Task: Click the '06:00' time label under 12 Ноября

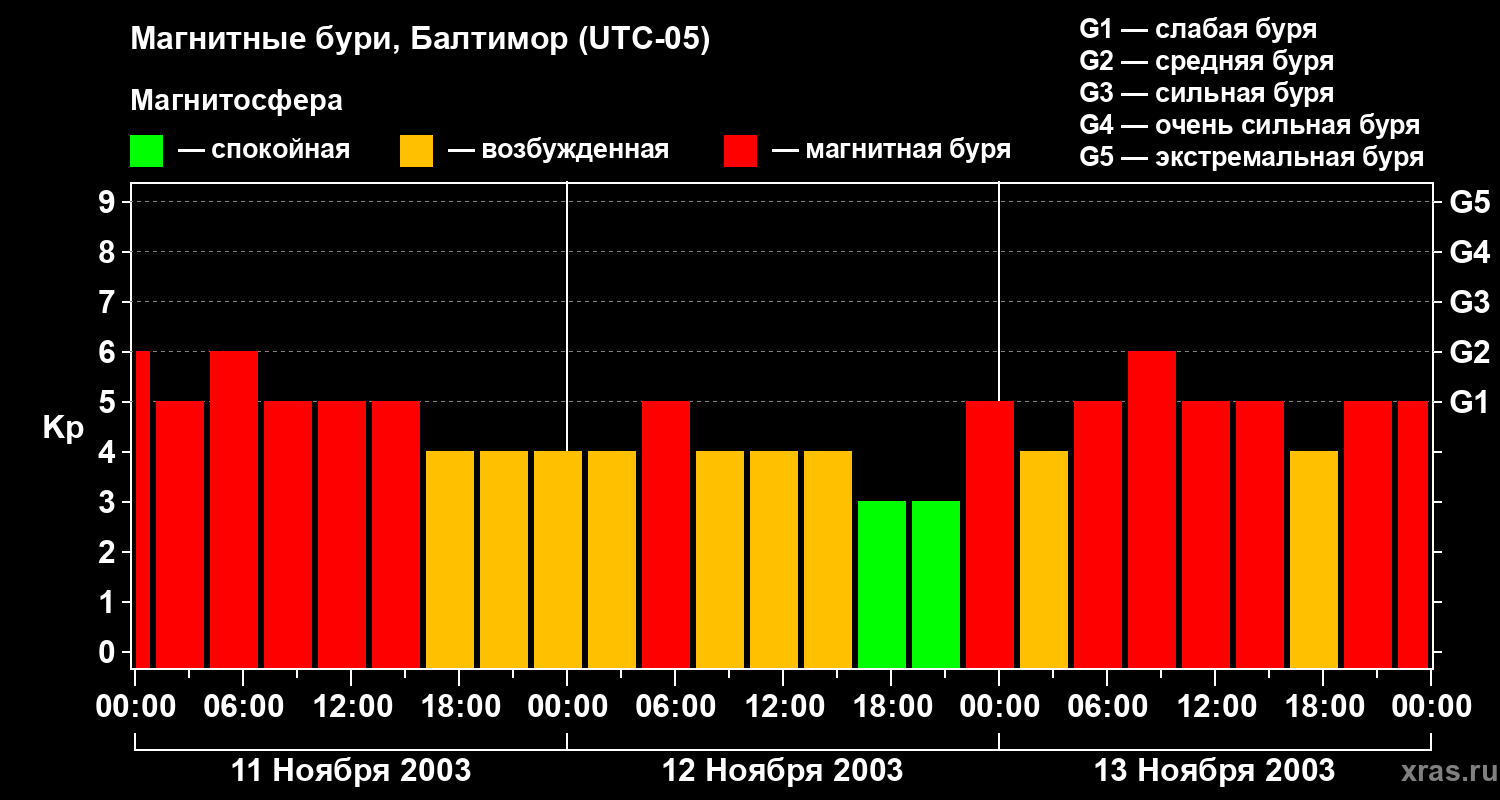Action: pyautogui.click(x=675, y=707)
